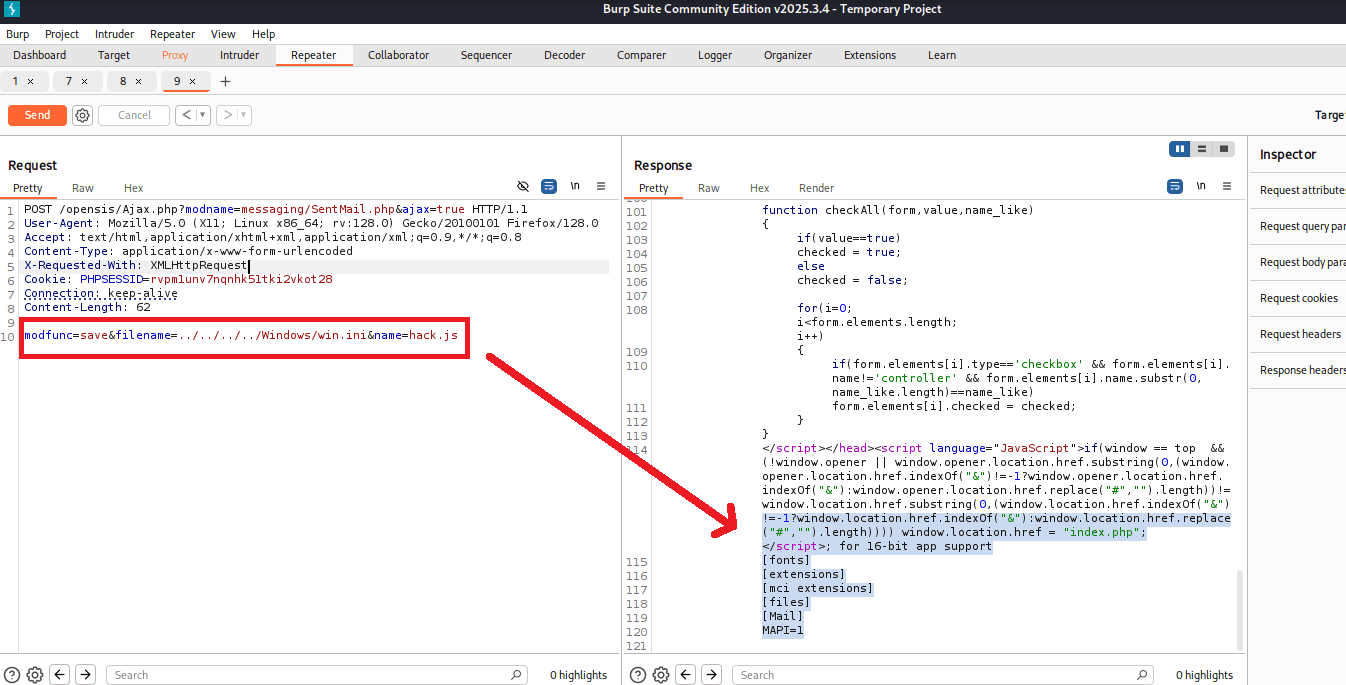The image size is (1346, 685).
Task: Click the Send button
Action: [x=37, y=115]
